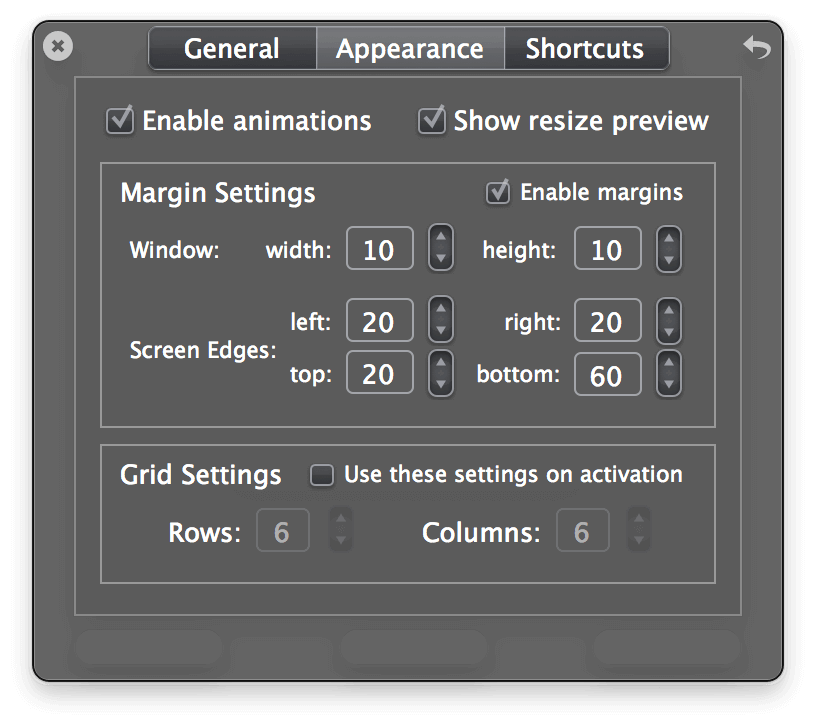Increase window width margin stepper up arrow
816x726 pixels.
(441, 237)
